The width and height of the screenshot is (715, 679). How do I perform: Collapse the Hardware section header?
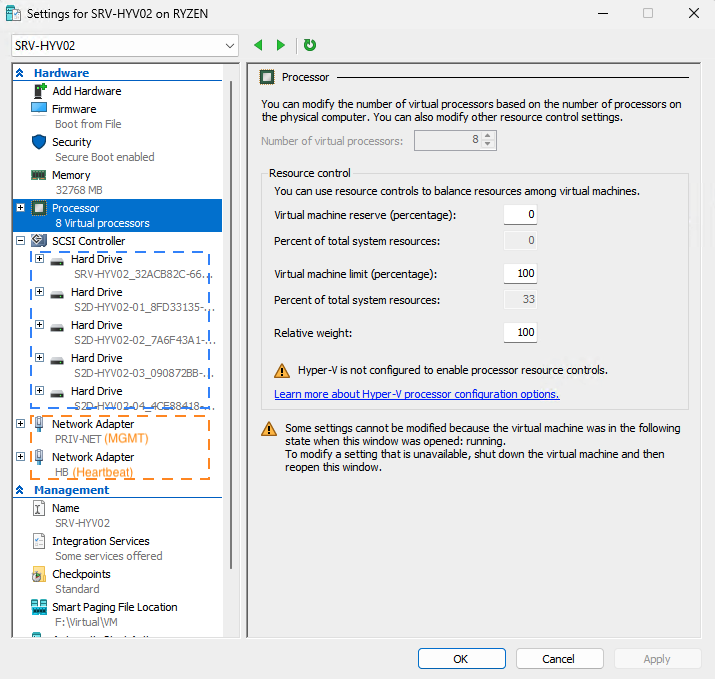19,73
